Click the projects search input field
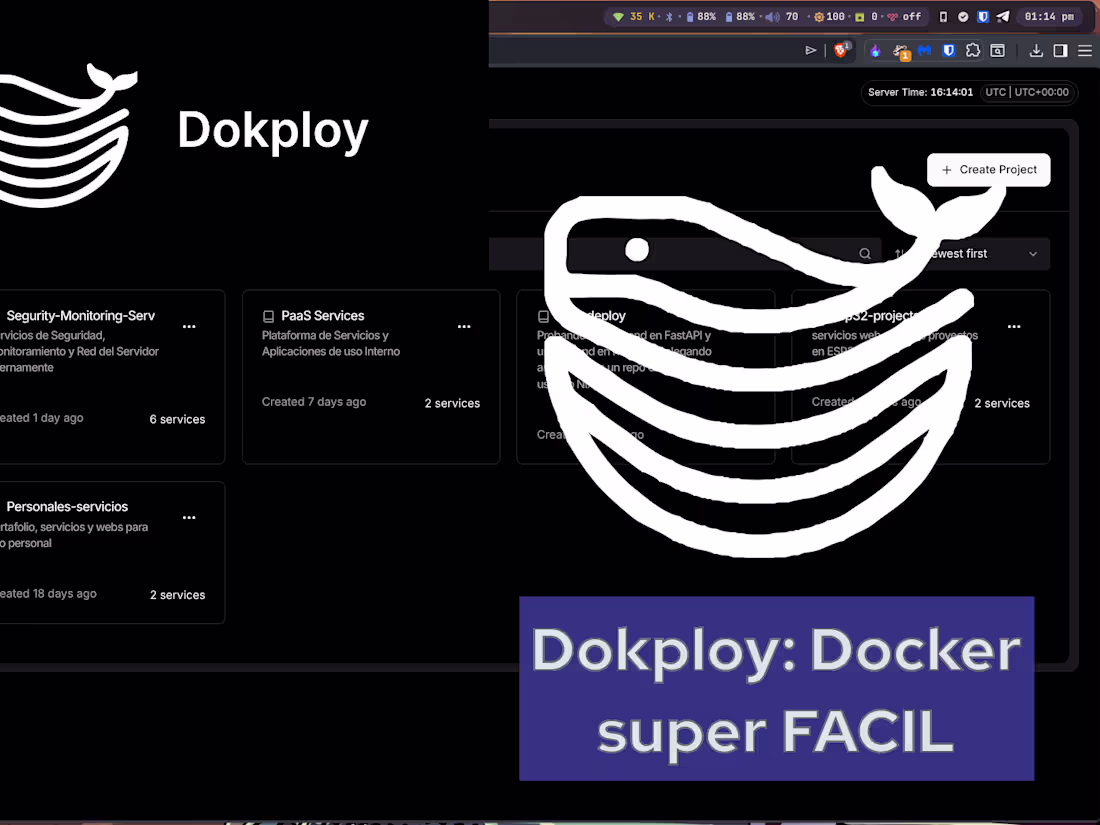 click(684, 253)
